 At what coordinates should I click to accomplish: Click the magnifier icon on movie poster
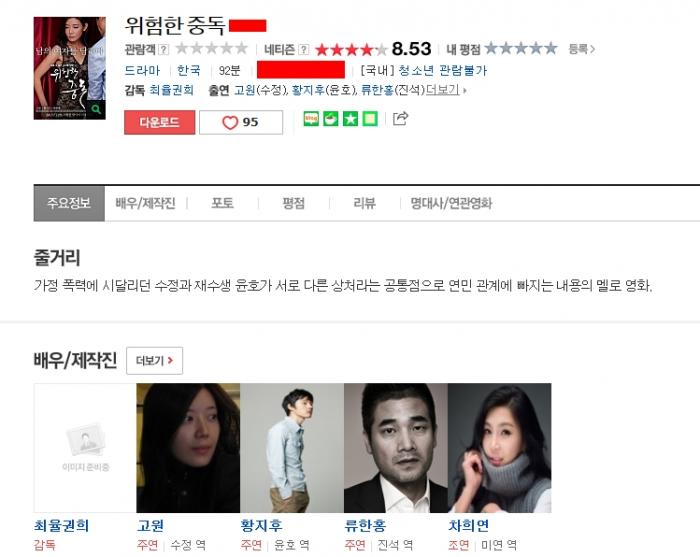96,108
